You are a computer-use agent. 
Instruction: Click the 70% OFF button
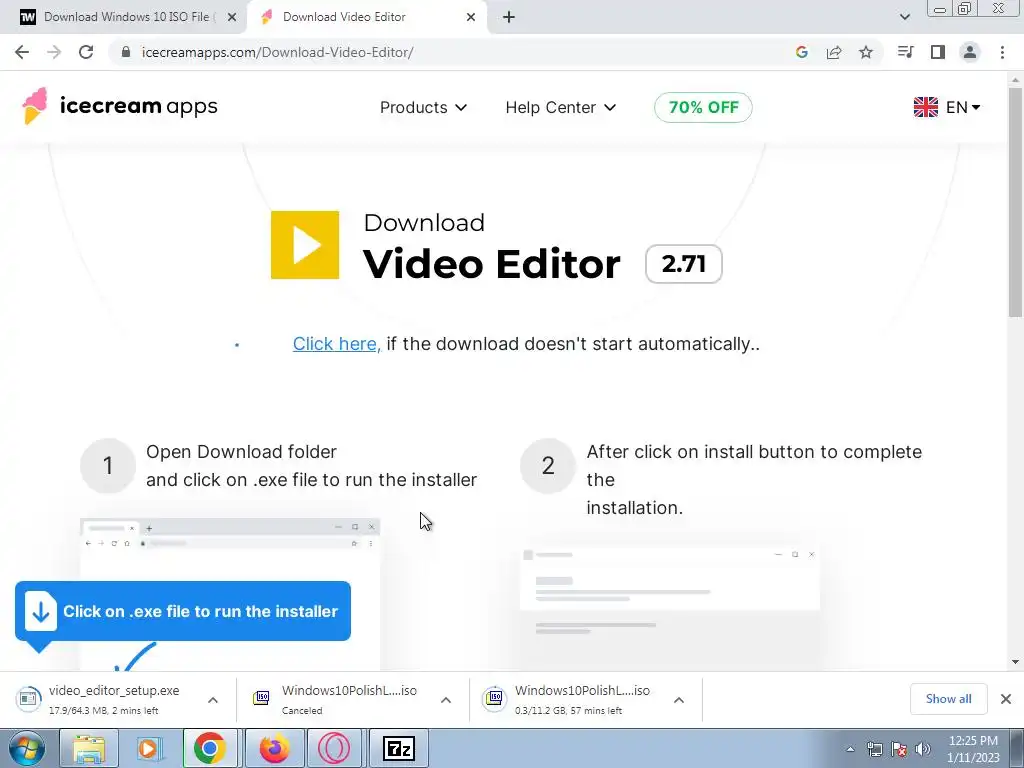[703, 107]
